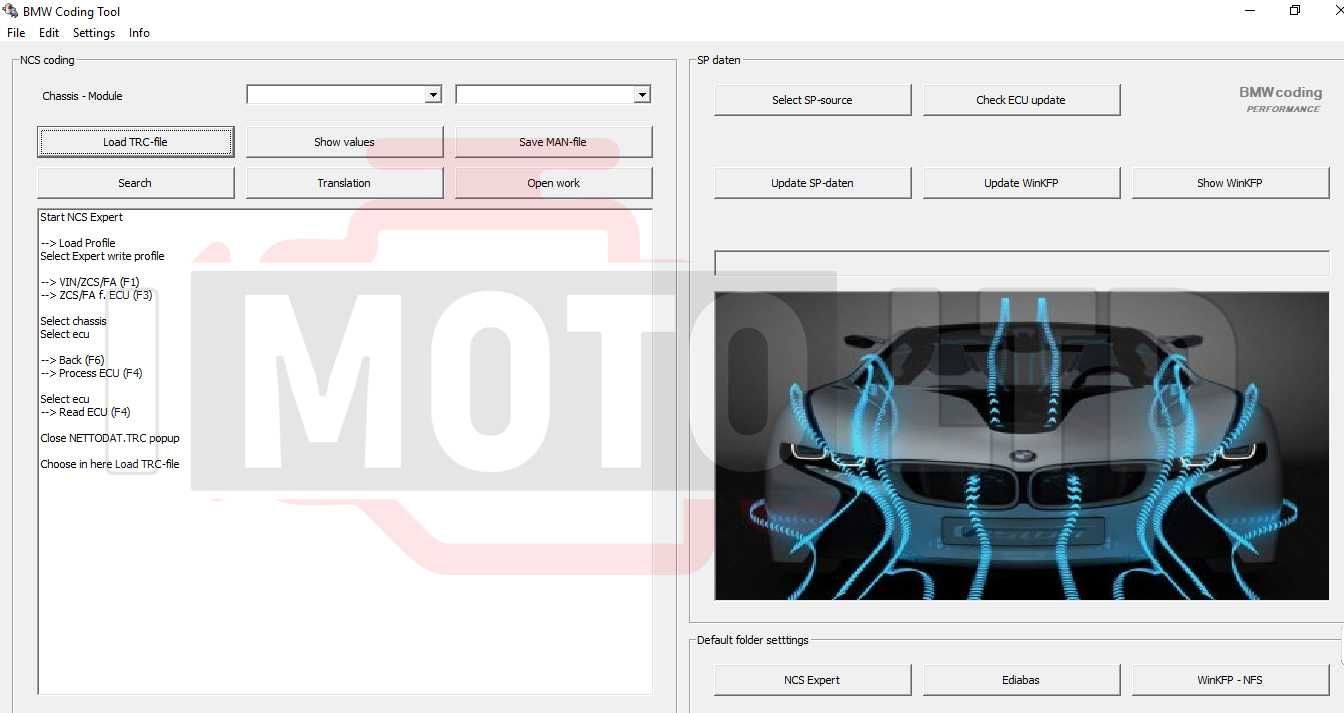The height and width of the screenshot is (713, 1344).
Task: Open the Edit menu
Action: tap(49, 33)
